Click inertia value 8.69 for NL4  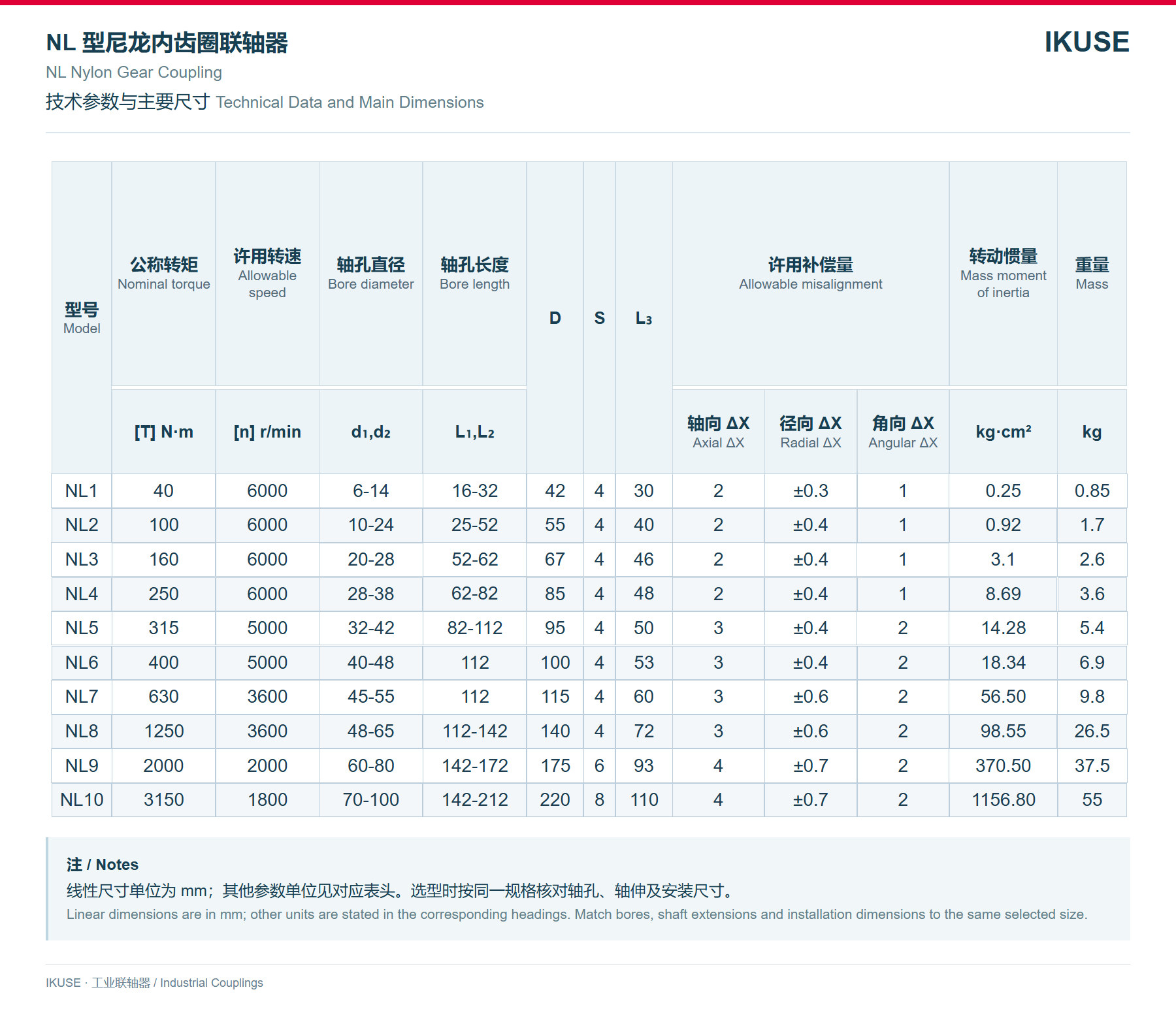click(x=1004, y=594)
